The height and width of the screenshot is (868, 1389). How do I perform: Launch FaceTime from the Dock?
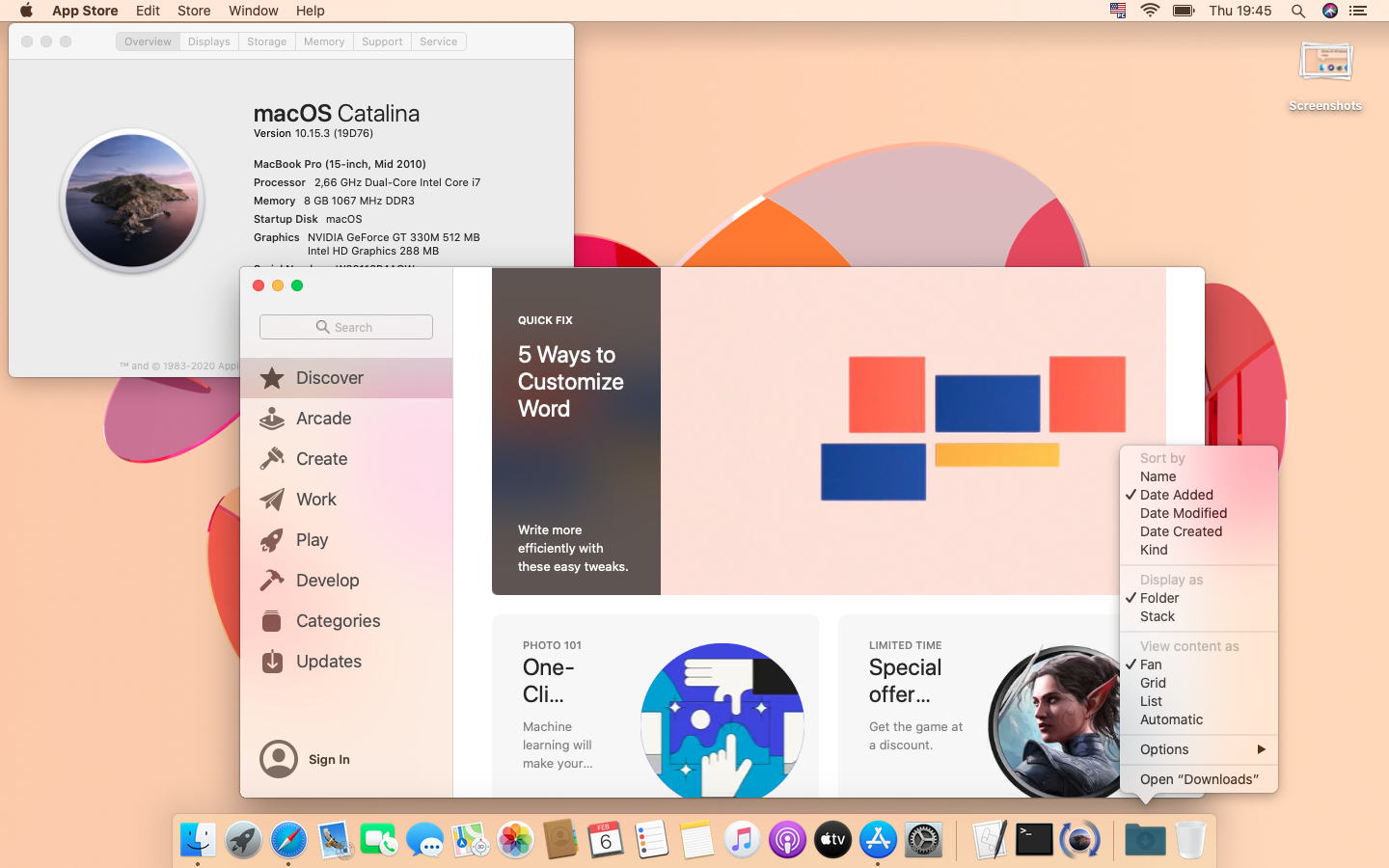coord(379,840)
